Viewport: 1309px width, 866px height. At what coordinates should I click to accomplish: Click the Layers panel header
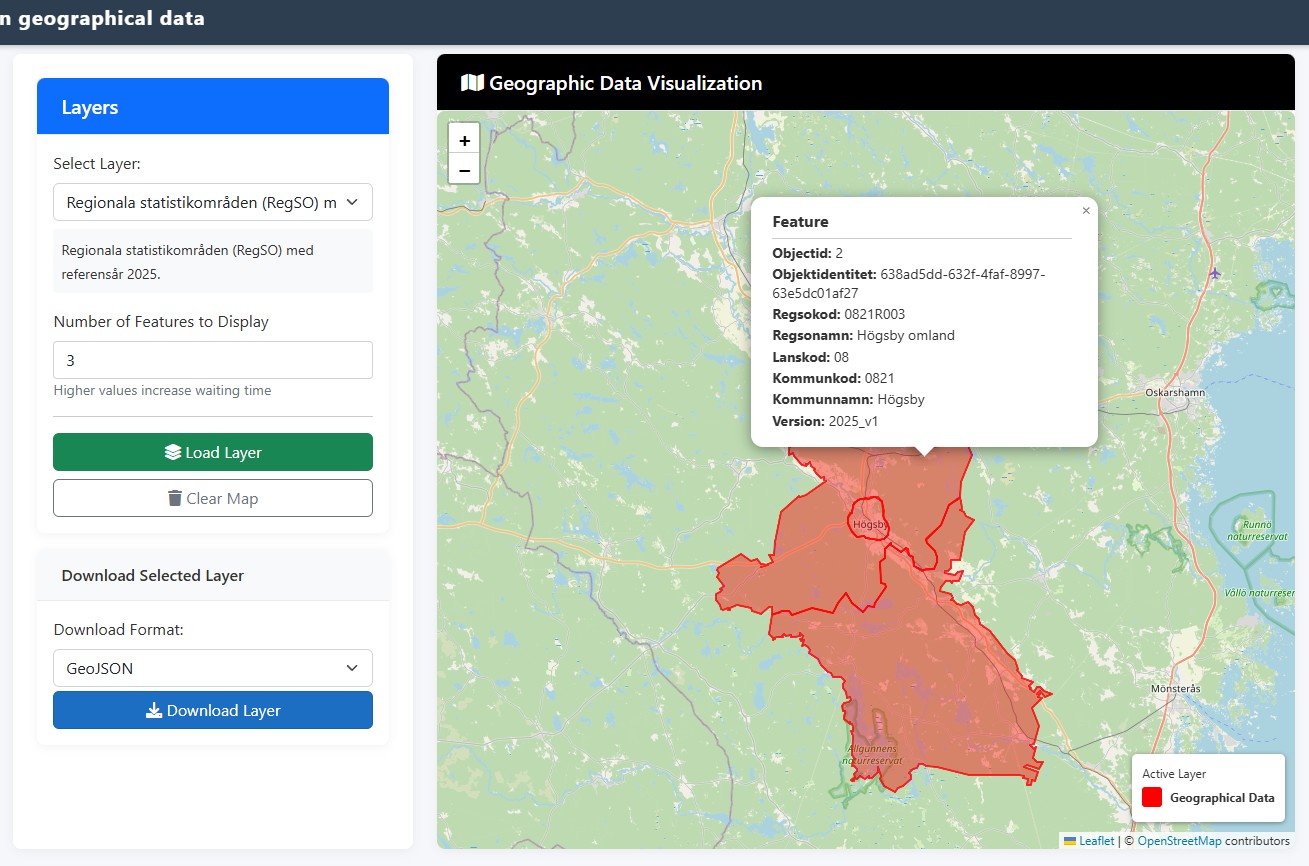(213, 107)
